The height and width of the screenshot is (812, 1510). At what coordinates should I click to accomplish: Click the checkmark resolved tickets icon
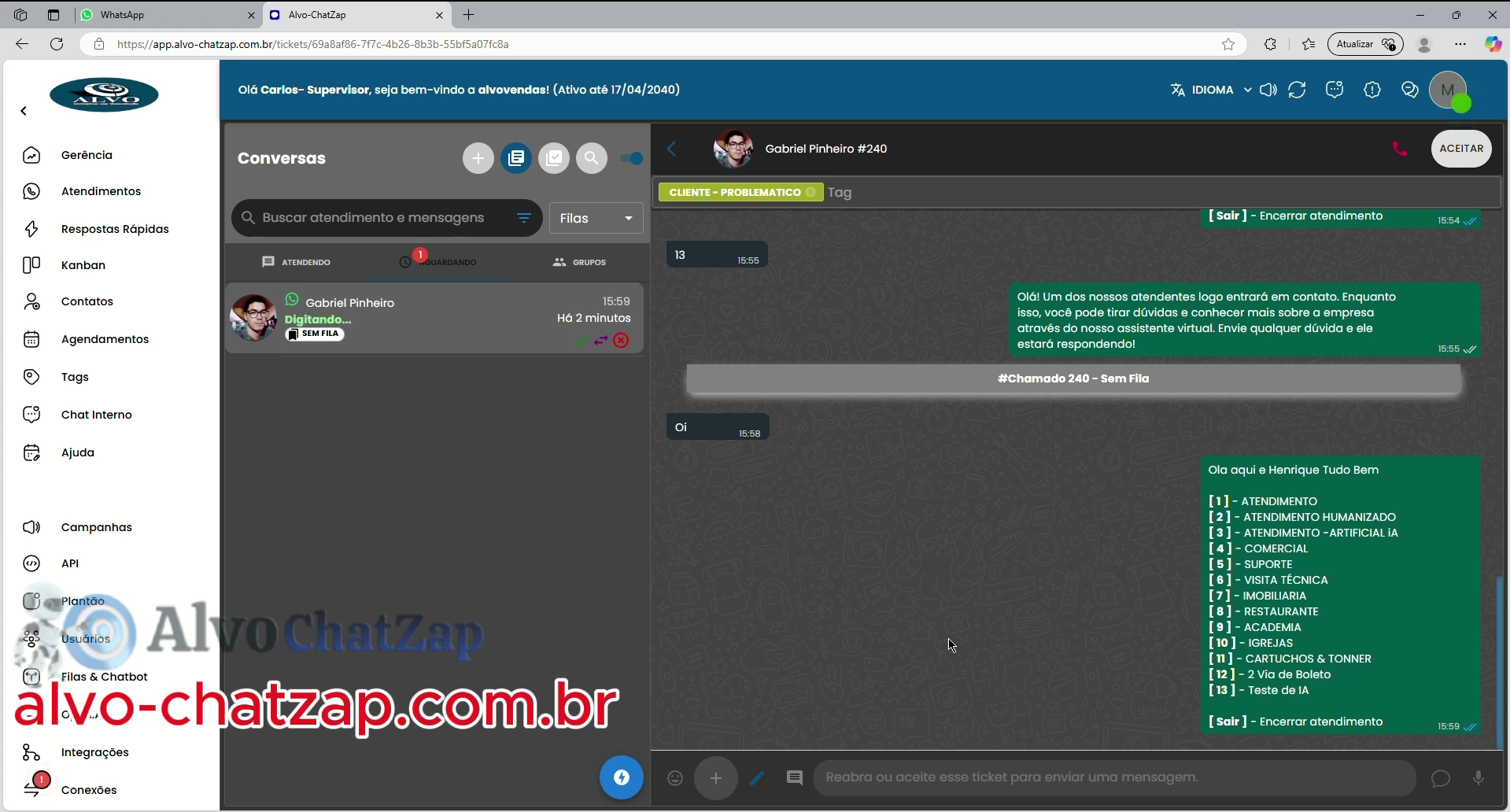(554, 158)
